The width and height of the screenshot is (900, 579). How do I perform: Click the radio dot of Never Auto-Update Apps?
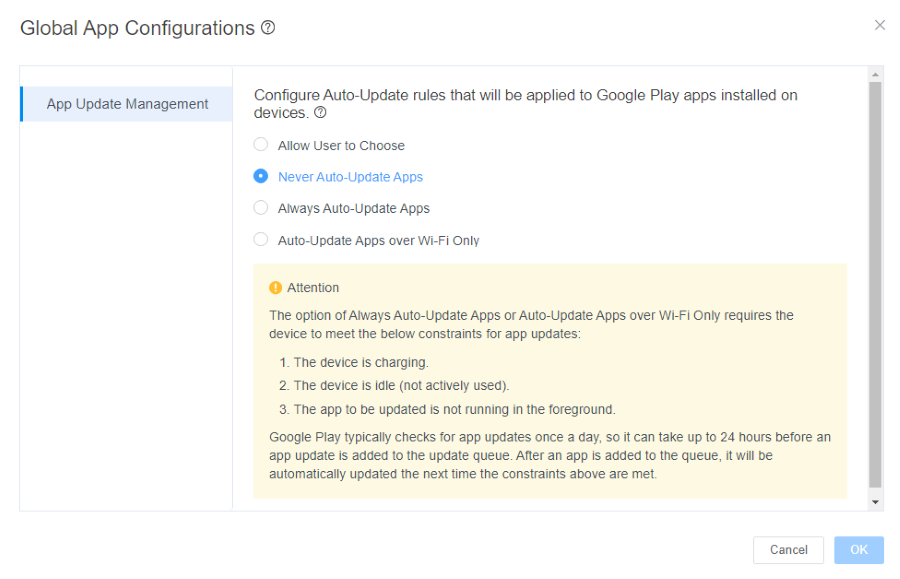(261, 176)
